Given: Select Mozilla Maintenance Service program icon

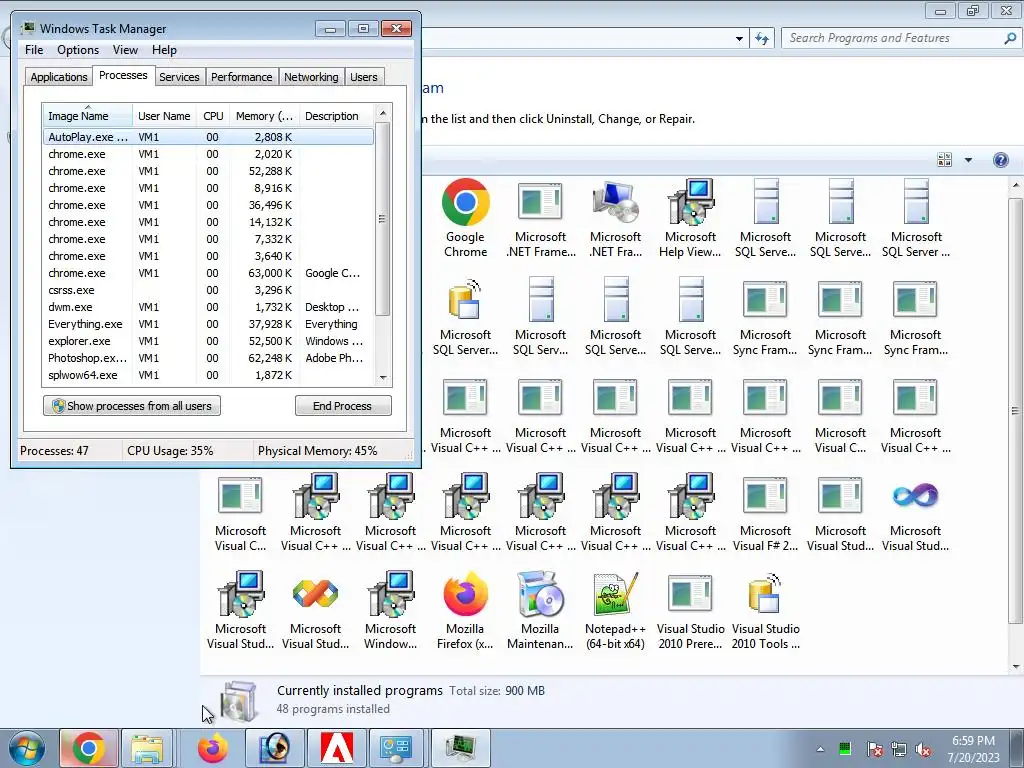Looking at the screenshot, I should (x=540, y=611).
